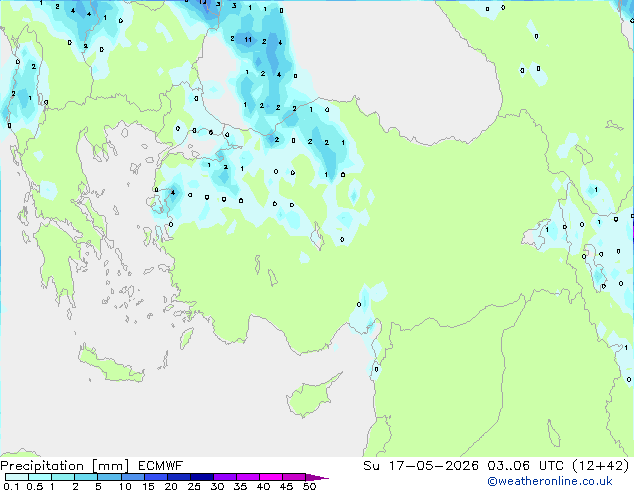This screenshot has width=634, height=490.
Task: Select the 45–50 mm legend color swatch
Action: tap(294, 477)
